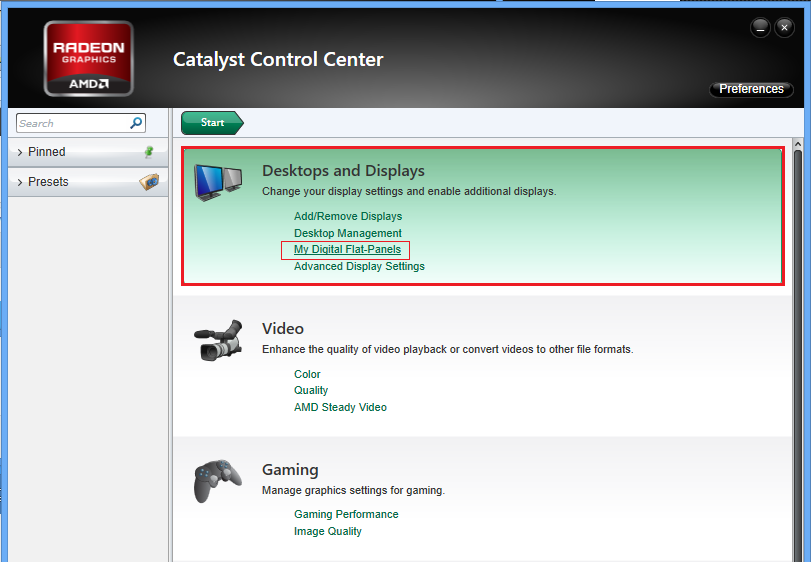Click the dual monitors Desktops and Displays icon
Image resolution: width=811 pixels, height=562 pixels.
(218, 182)
